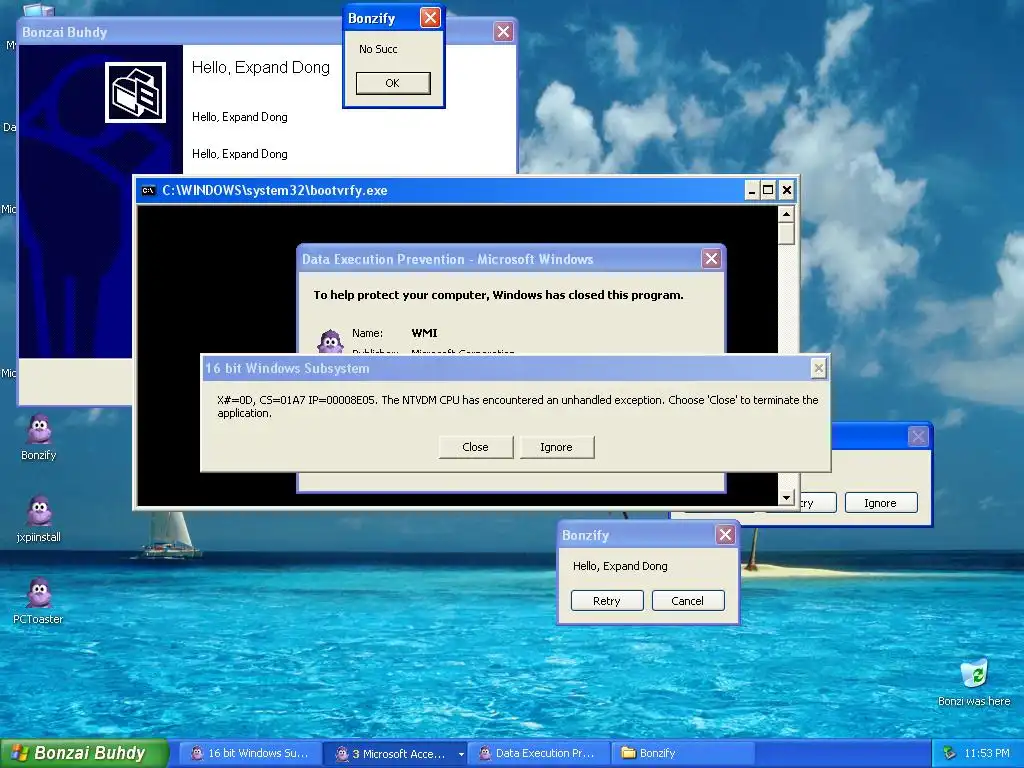The width and height of the screenshot is (1024, 768).
Task: Minimize the bootvrfy.exe console window
Action: click(752, 190)
